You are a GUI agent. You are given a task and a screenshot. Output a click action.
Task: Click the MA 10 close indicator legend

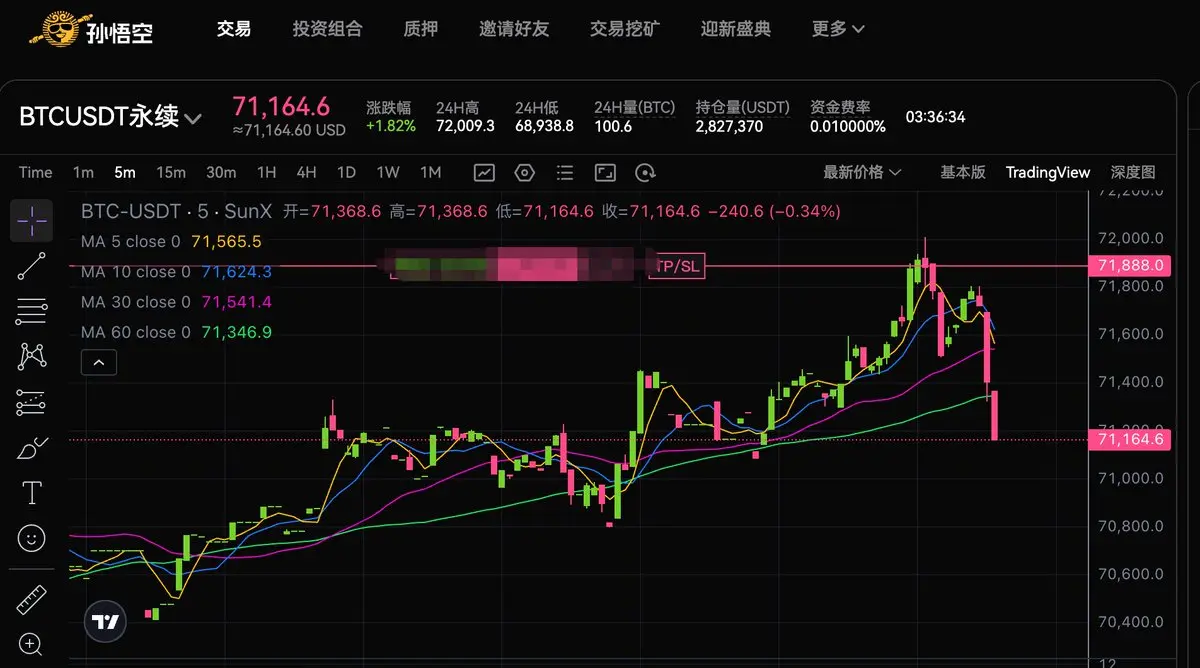(x=176, y=272)
